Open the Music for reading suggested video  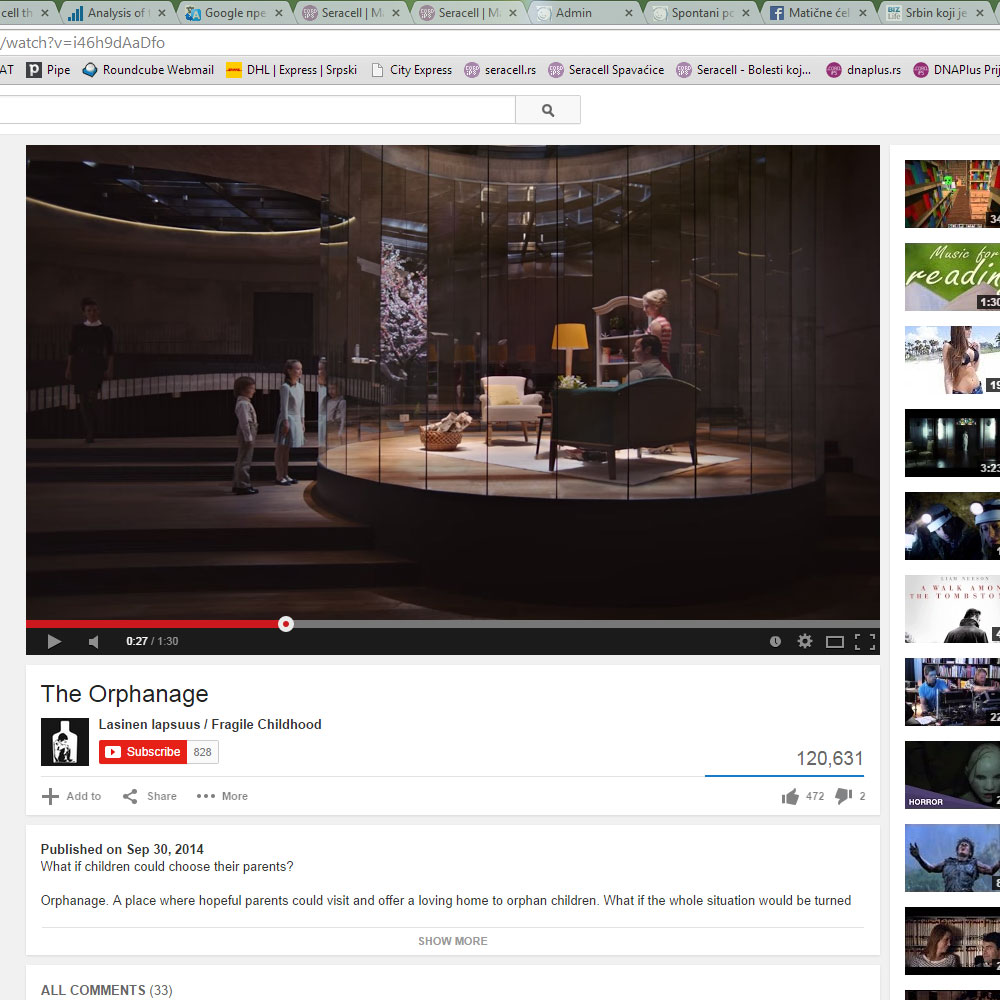tap(952, 277)
